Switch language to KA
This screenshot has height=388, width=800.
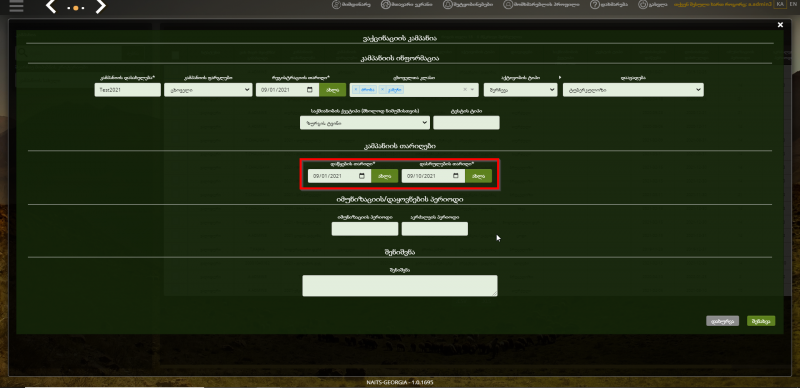click(780, 4)
